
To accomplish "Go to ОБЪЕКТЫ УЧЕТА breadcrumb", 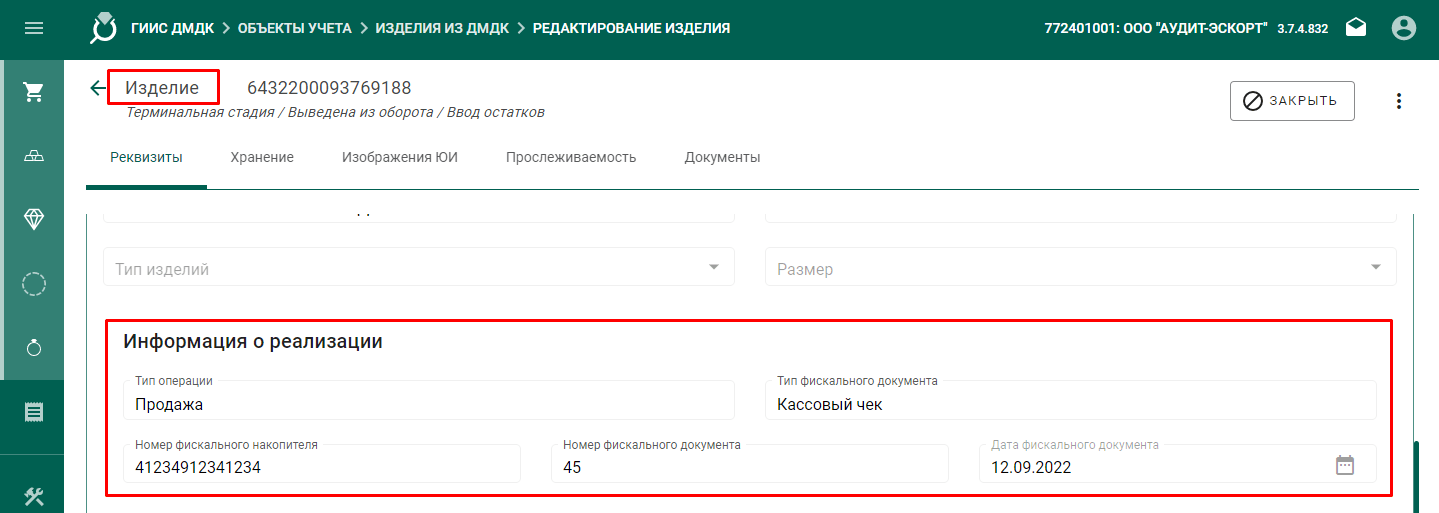I will coord(294,28).
